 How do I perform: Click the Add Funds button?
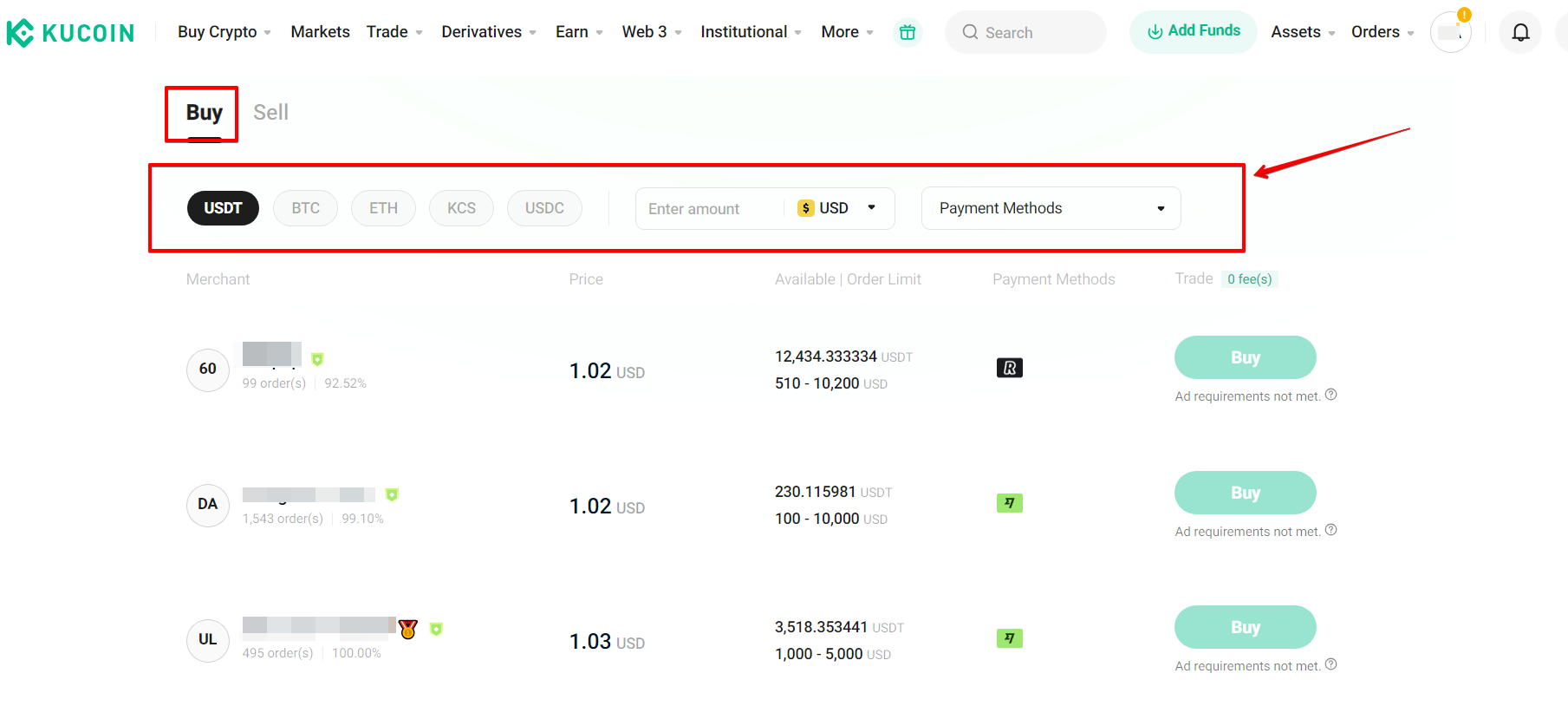(x=1193, y=32)
